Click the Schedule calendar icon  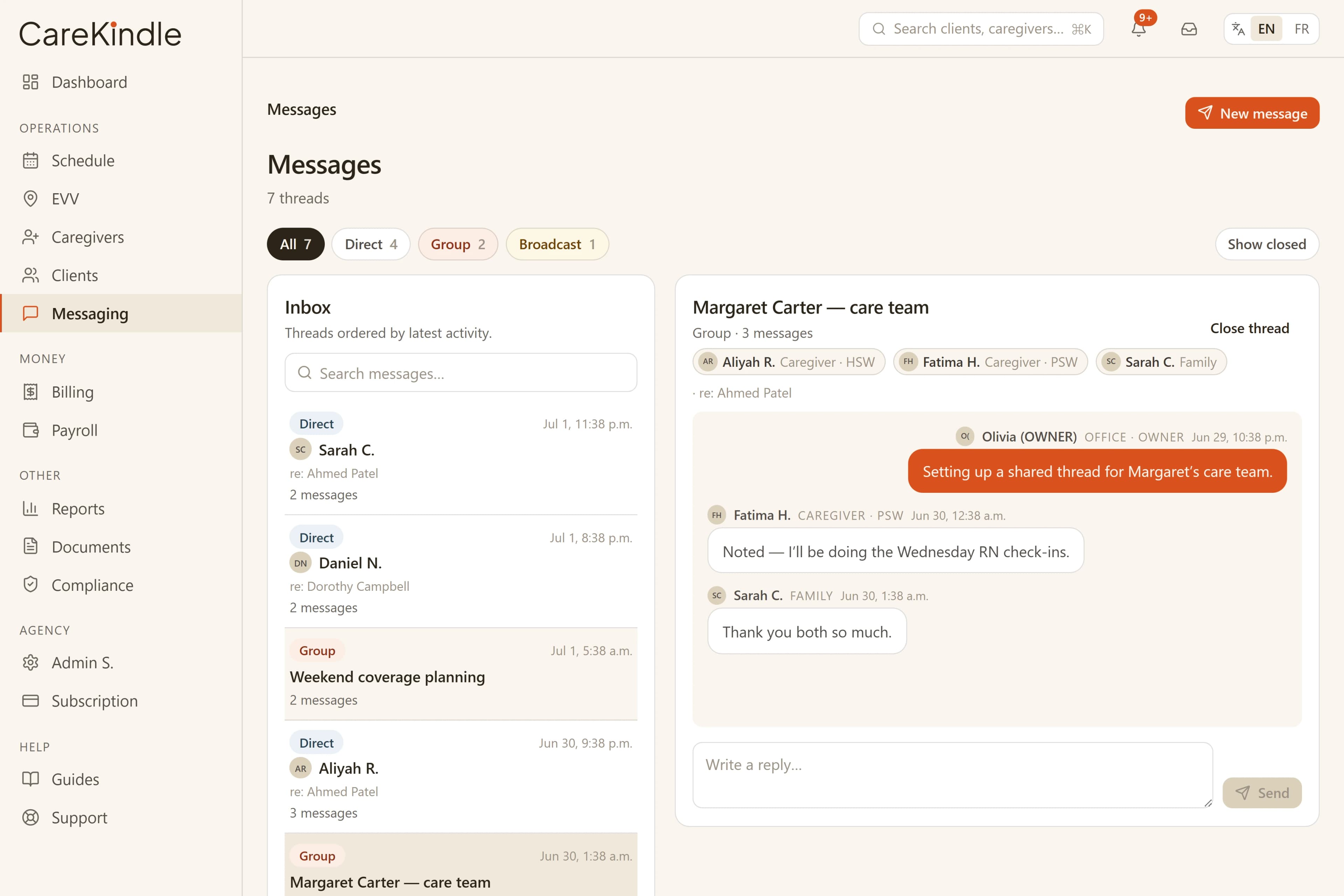30,161
